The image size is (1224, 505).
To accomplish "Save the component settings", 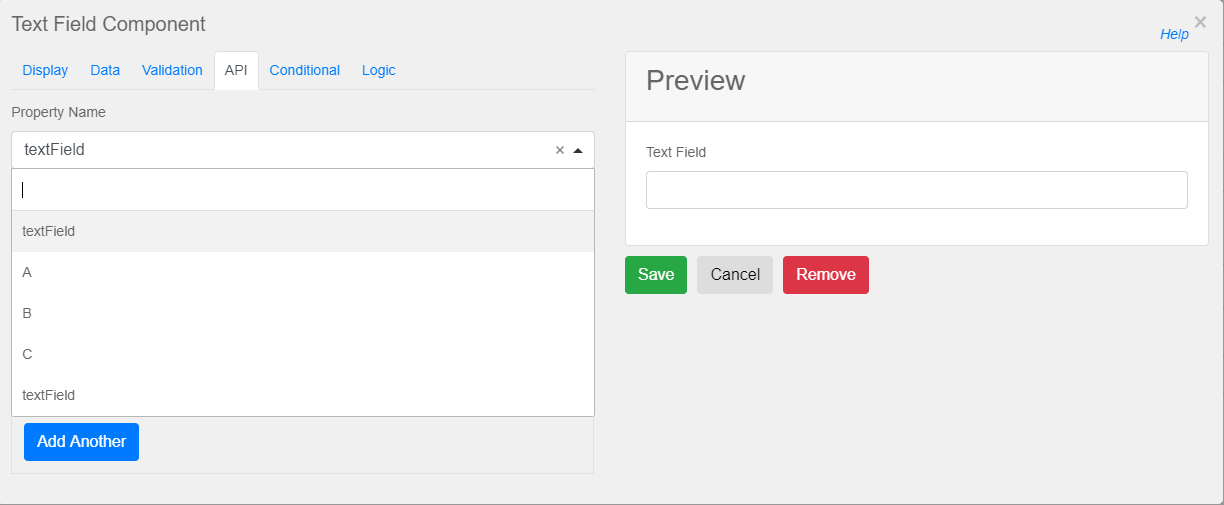I will click(x=656, y=275).
